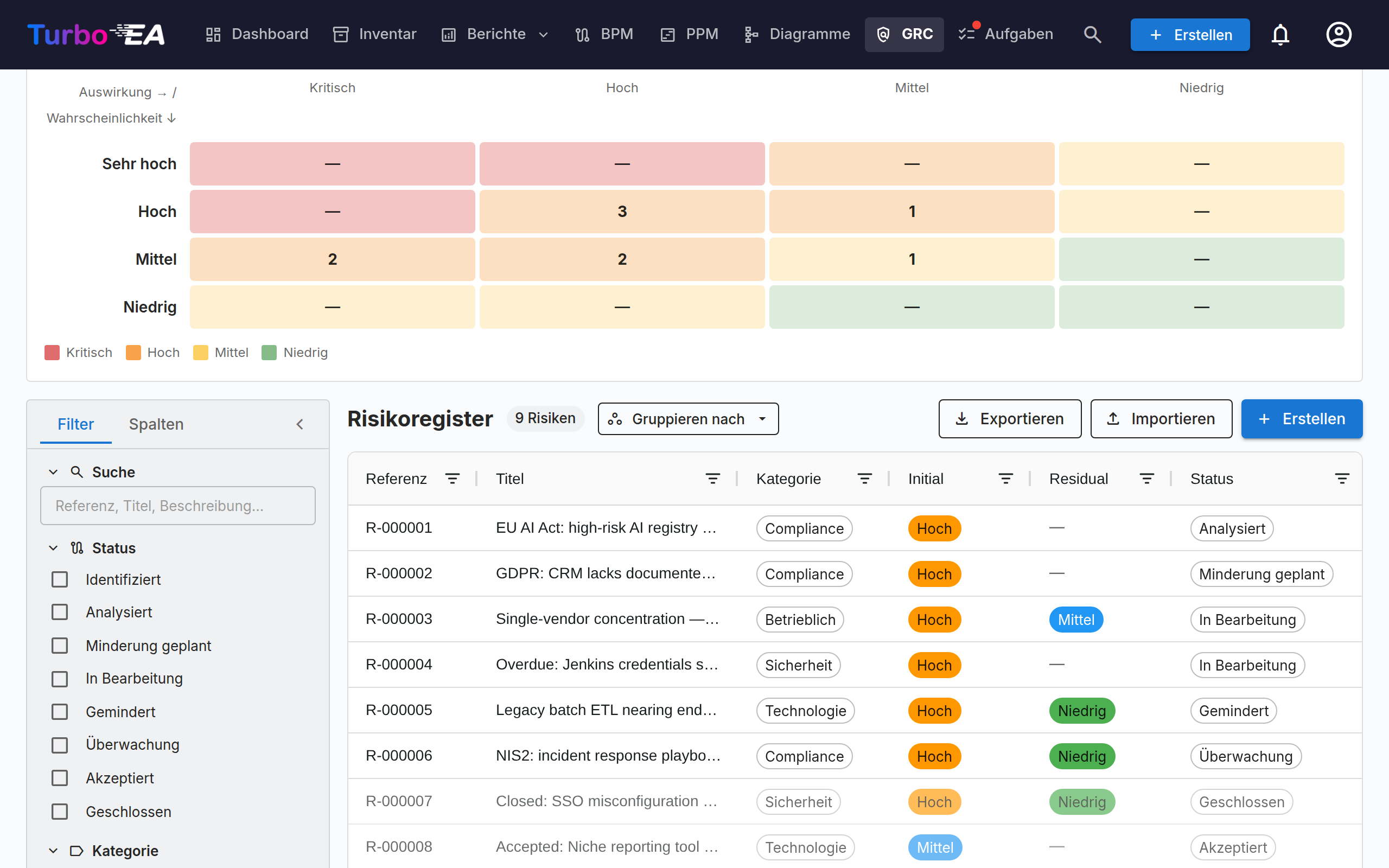Check the Identifiziert status filter
1389x868 pixels.
[60, 579]
